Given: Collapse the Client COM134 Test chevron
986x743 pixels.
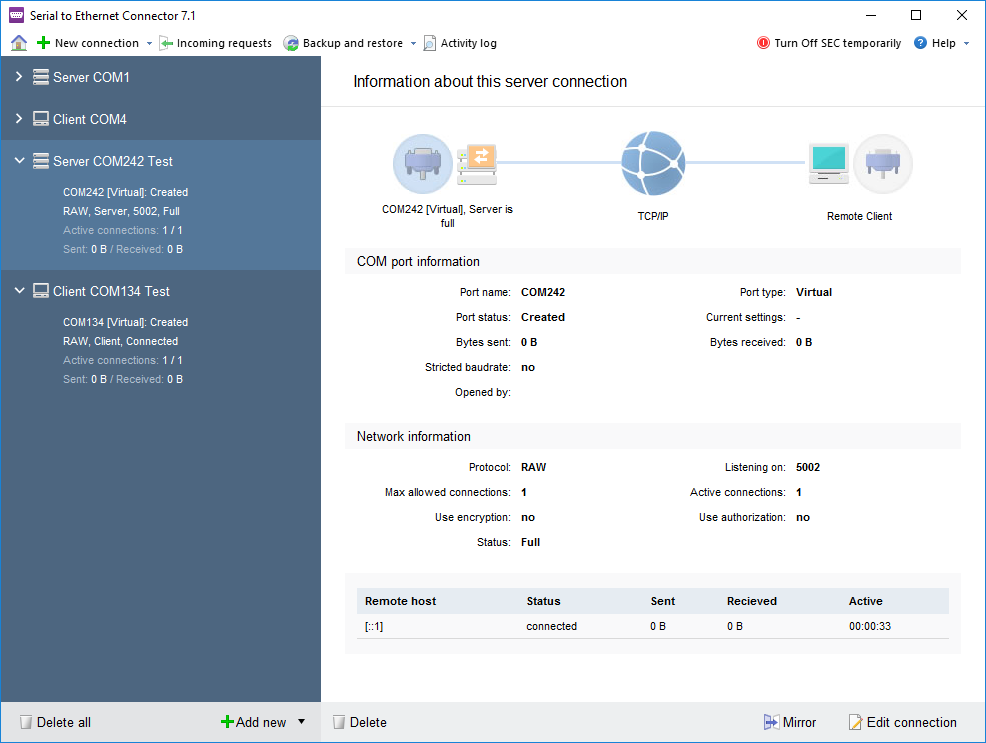Looking at the screenshot, I should click(19, 290).
